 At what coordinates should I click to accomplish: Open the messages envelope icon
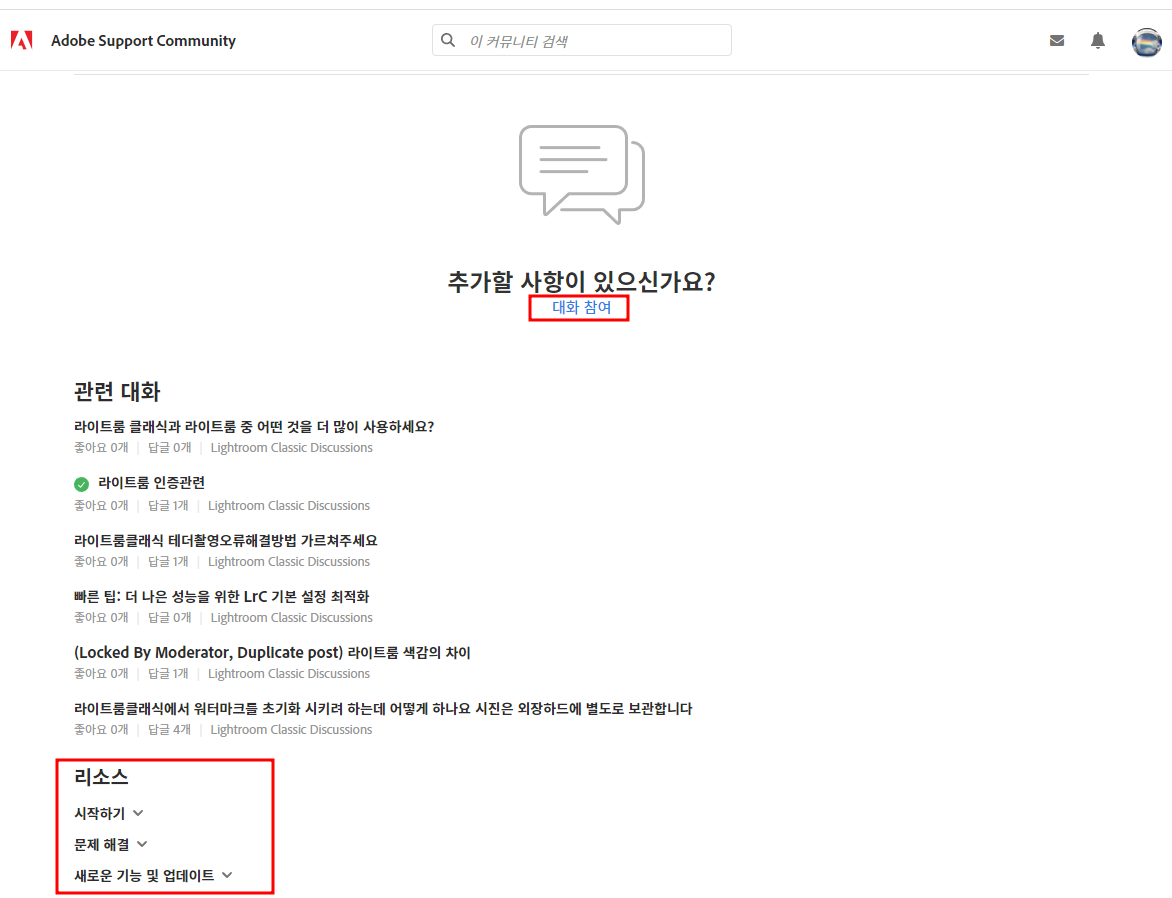pos(1057,40)
